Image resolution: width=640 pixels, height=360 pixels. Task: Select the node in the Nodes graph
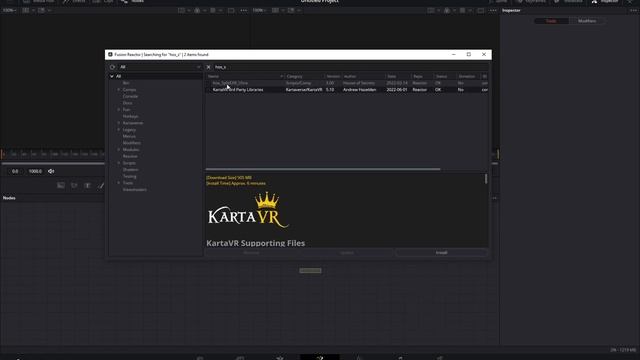[310, 271]
